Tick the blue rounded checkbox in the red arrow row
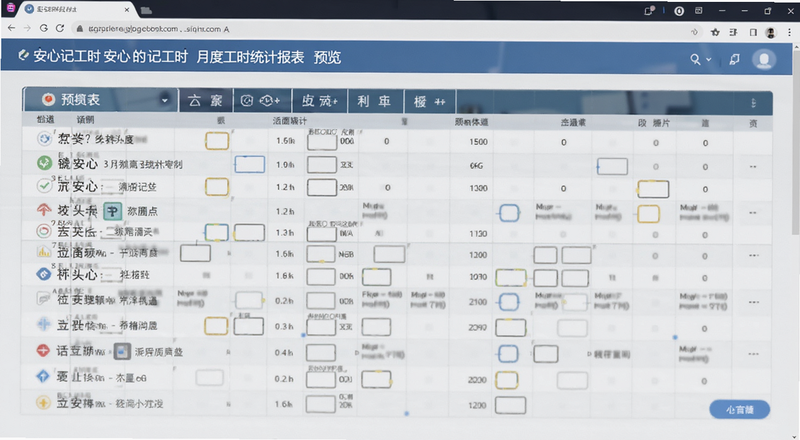 pos(509,213)
